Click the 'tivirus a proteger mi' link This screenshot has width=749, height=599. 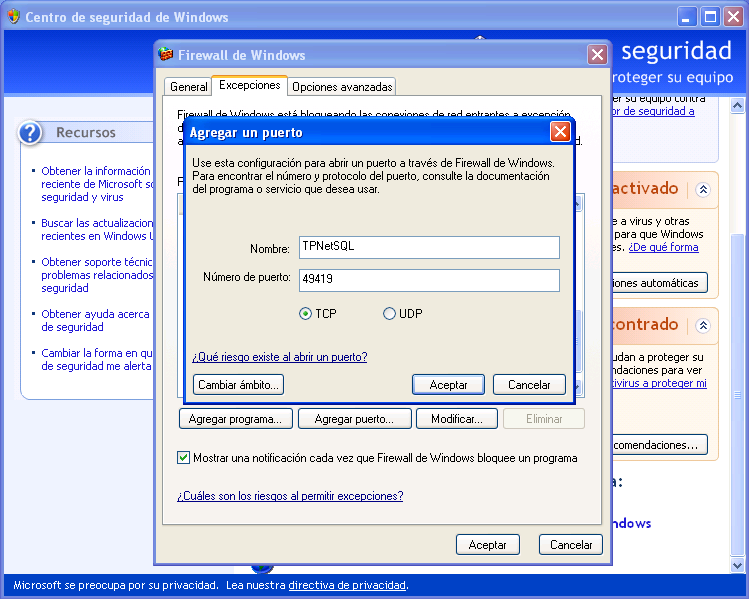tap(660, 383)
